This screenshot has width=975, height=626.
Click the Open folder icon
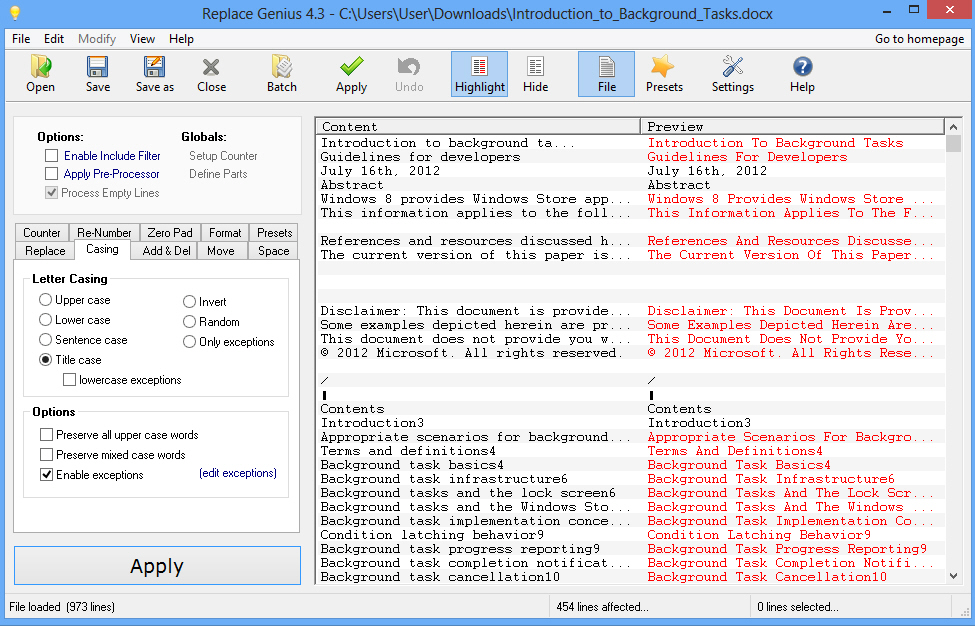pyautogui.click(x=40, y=74)
